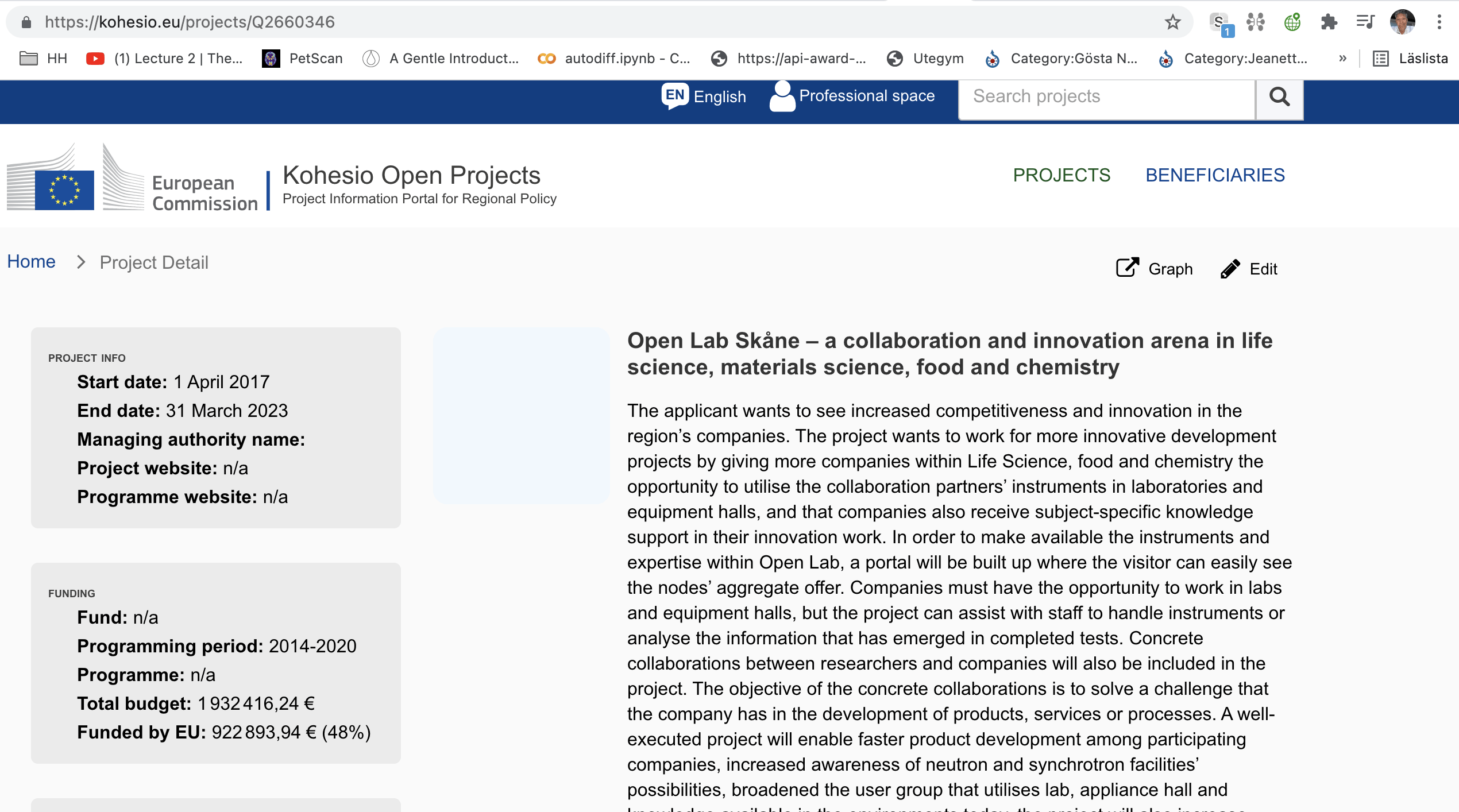Open the extensions puzzle icon
The image size is (1459, 812).
[1329, 22]
